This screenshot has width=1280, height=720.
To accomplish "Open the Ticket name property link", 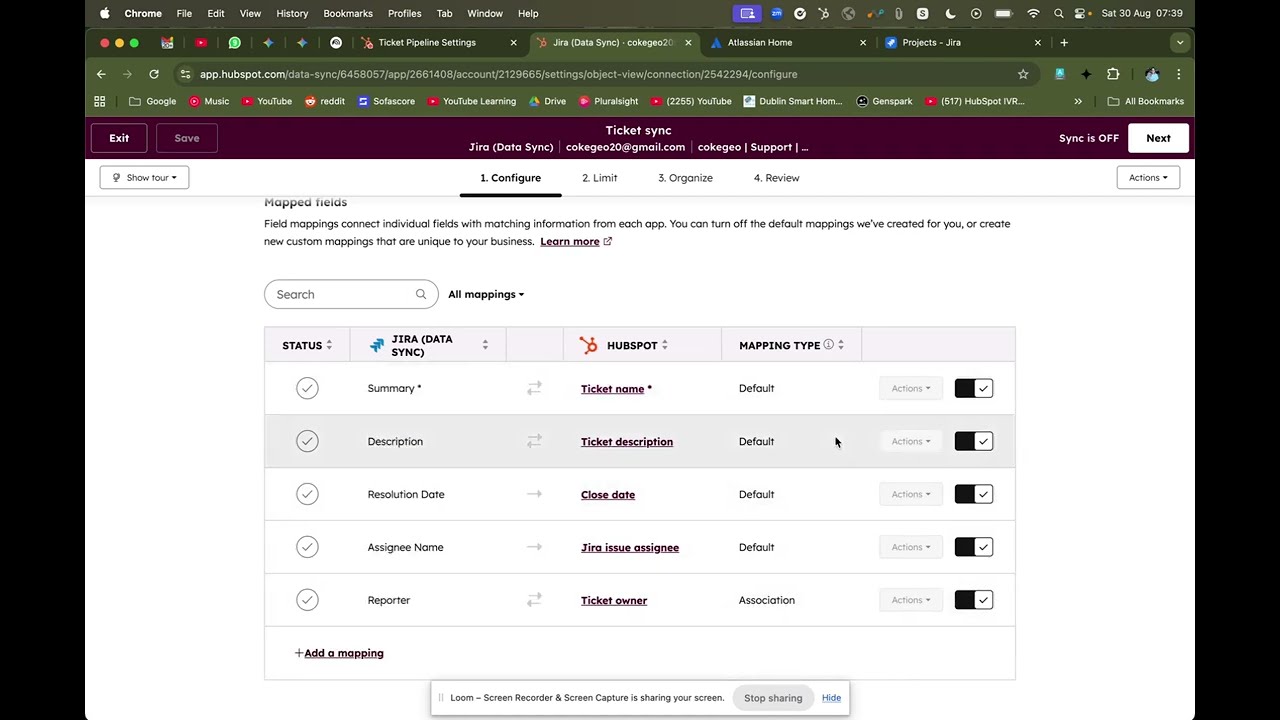I will pyautogui.click(x=612, y=389).
